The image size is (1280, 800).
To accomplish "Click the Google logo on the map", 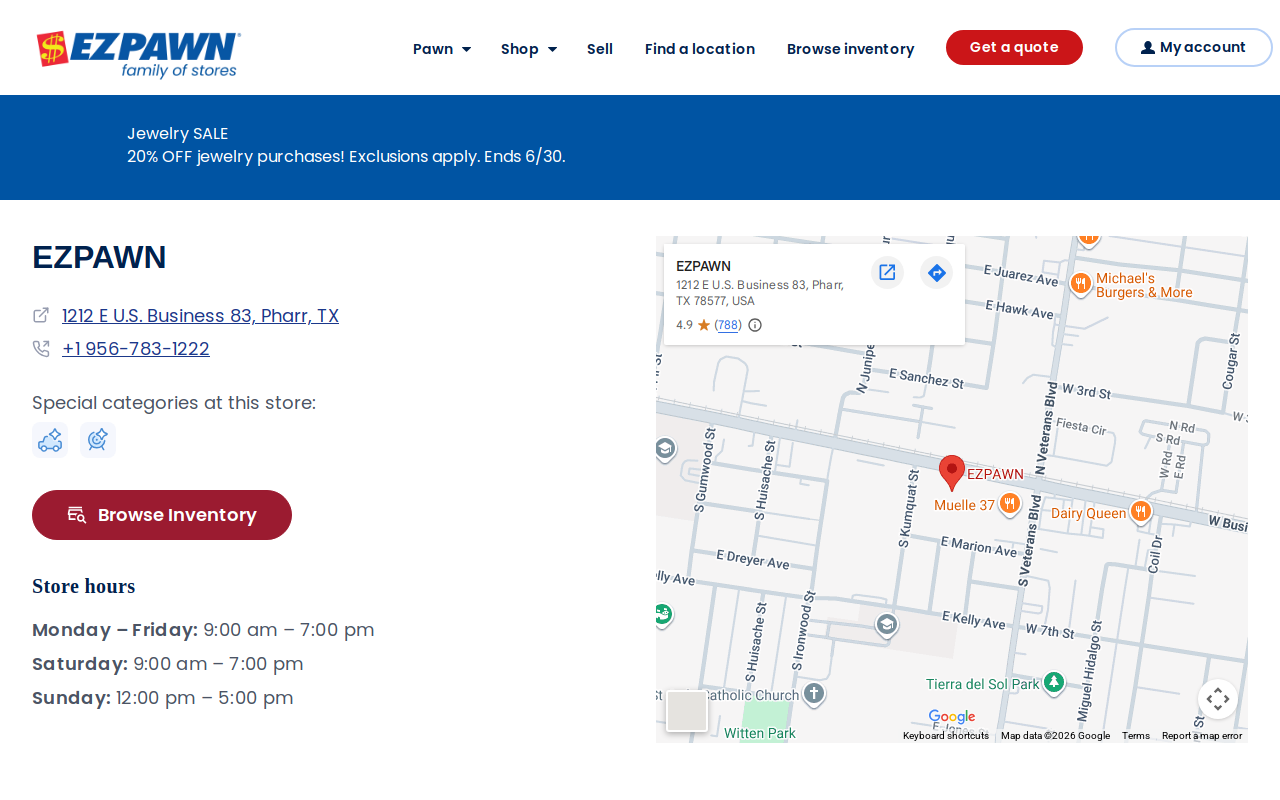I will click(951, 717).
